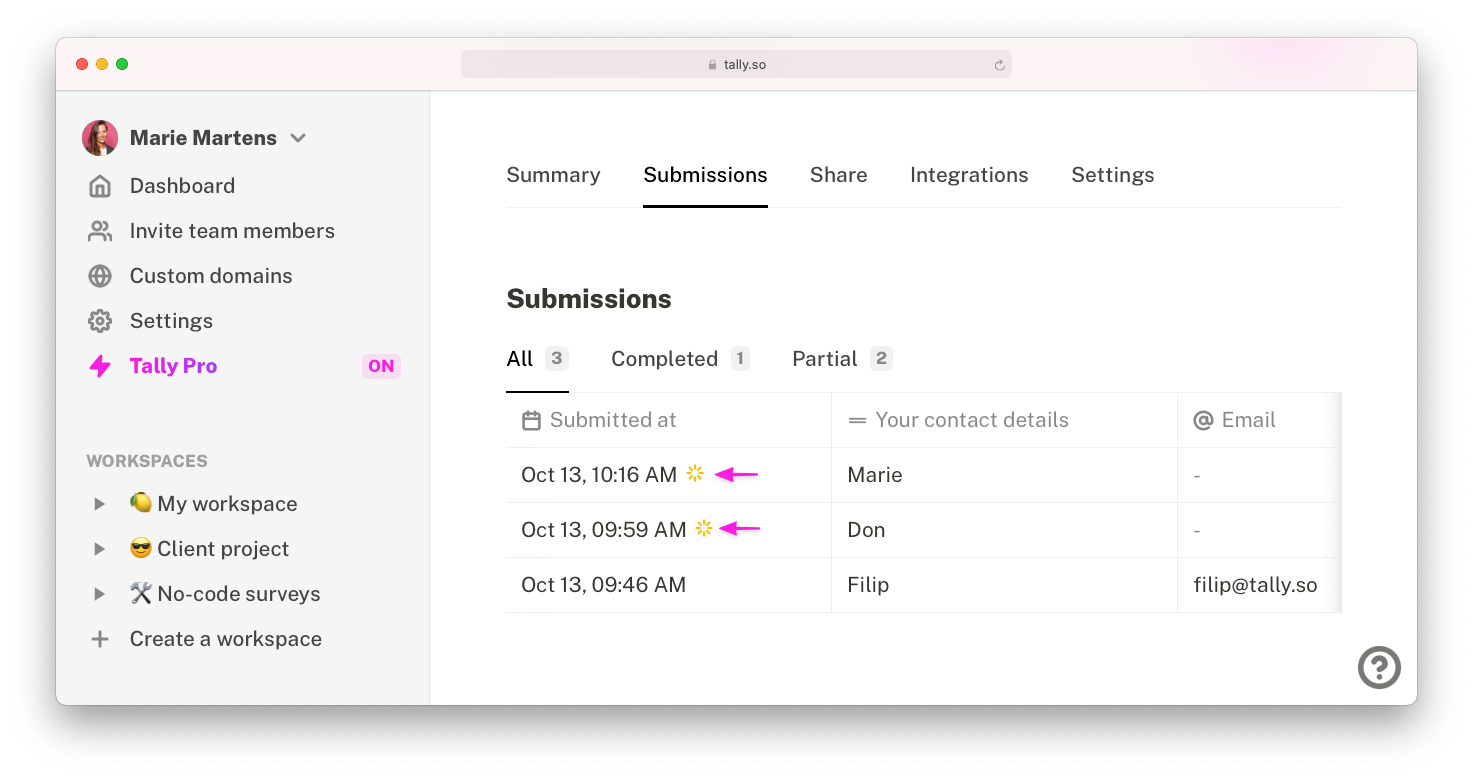Open the Marie Martens account dropdown chevron
1473x779 pixels.
[x=297, y=138]
